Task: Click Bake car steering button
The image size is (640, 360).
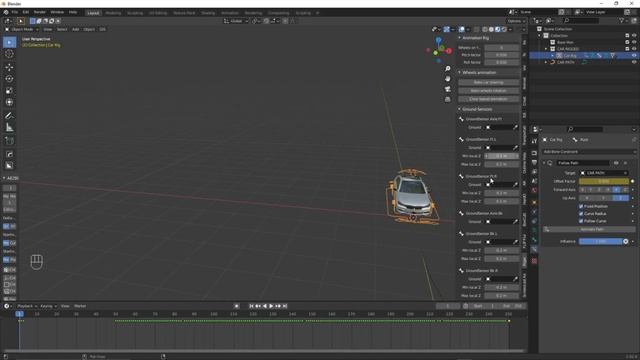Action: (489, 82)
